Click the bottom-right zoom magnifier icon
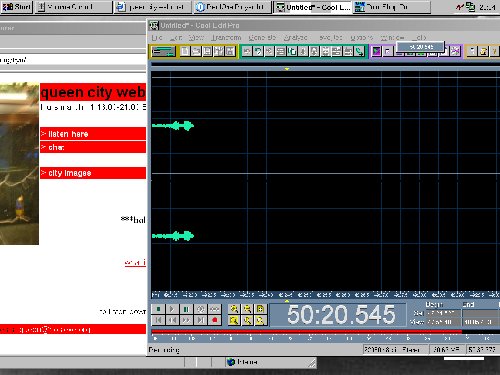 coord(260,320)
